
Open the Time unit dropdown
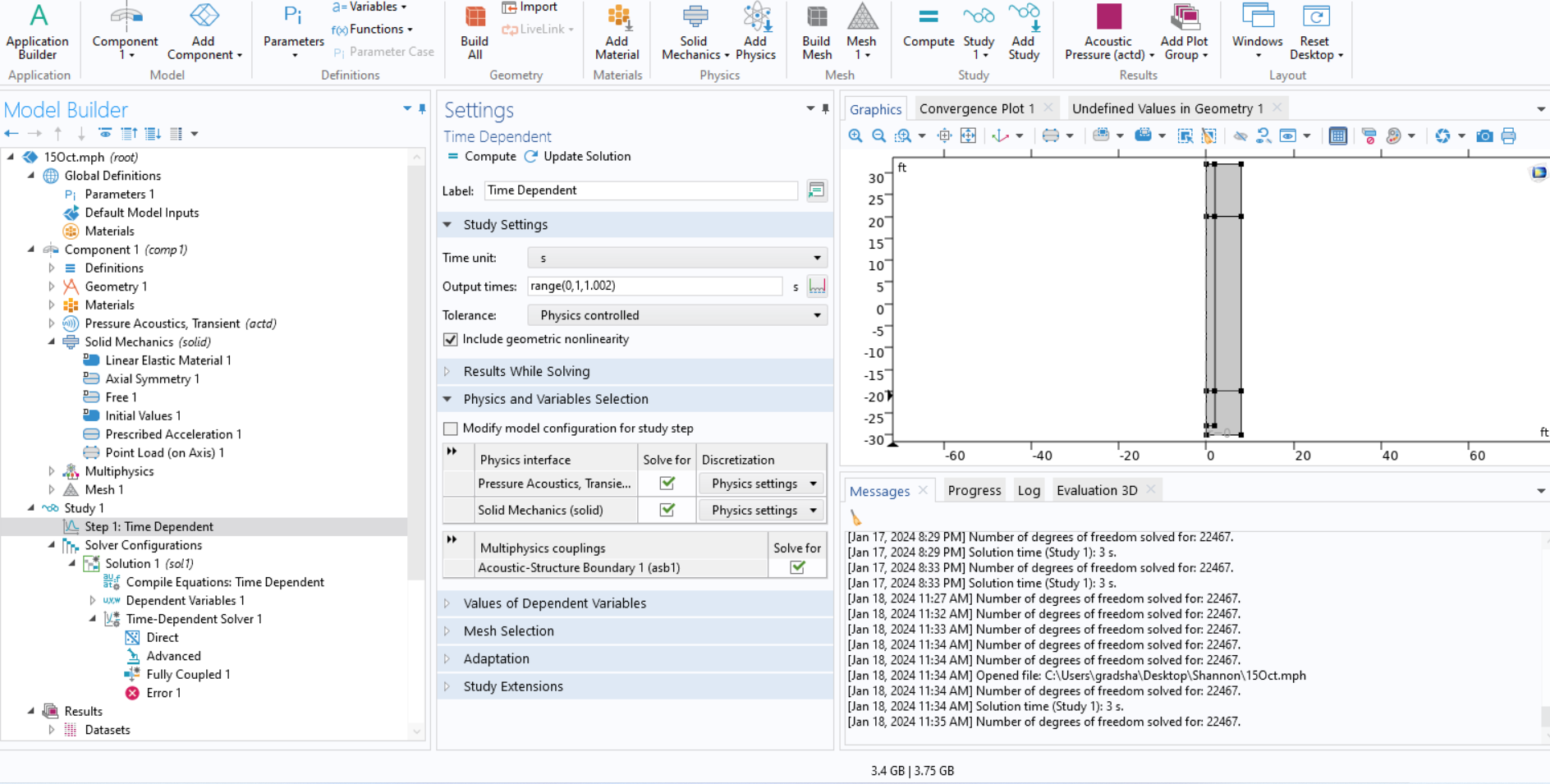(677, 258)
